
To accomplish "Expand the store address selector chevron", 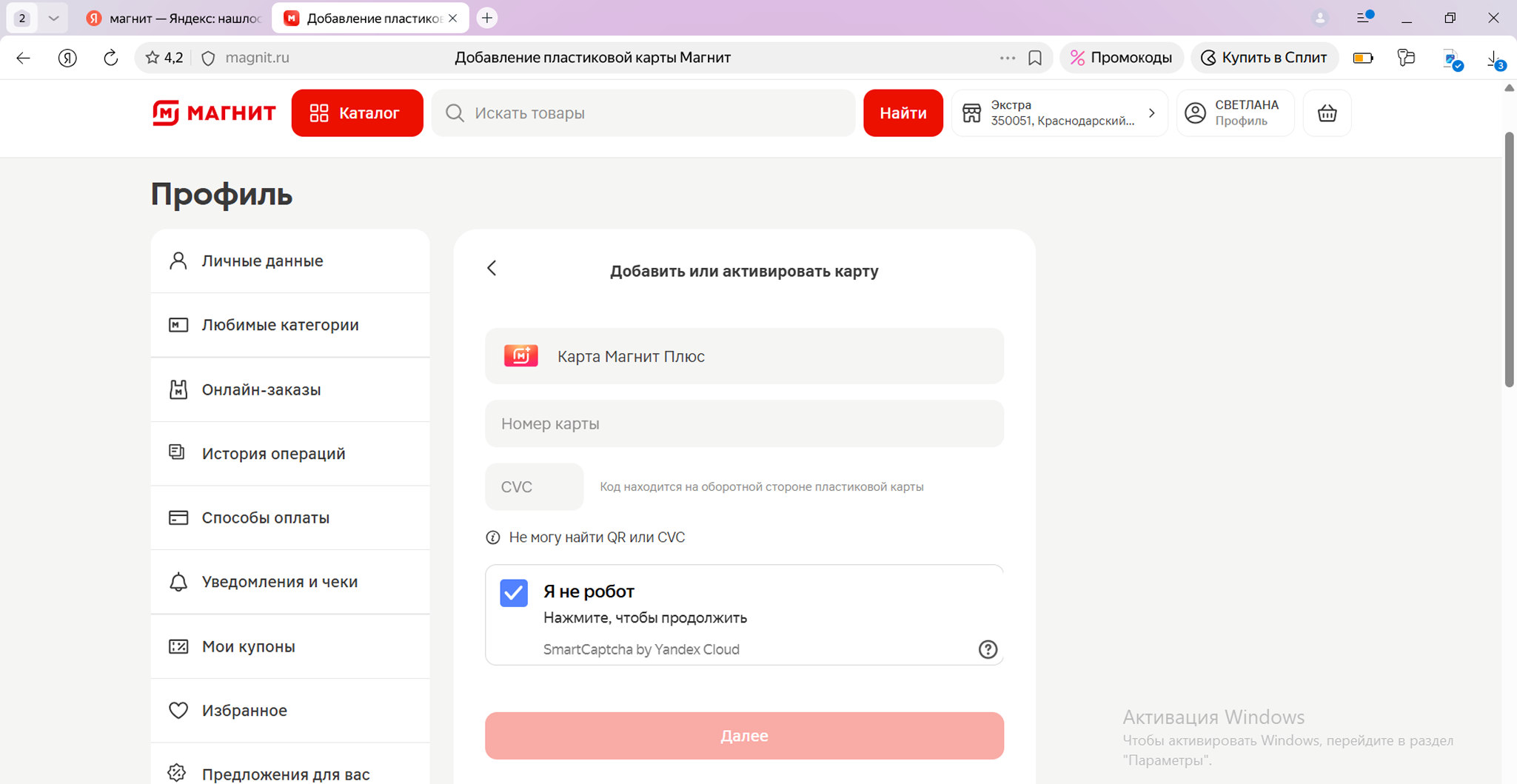I will coord(1151,113).
